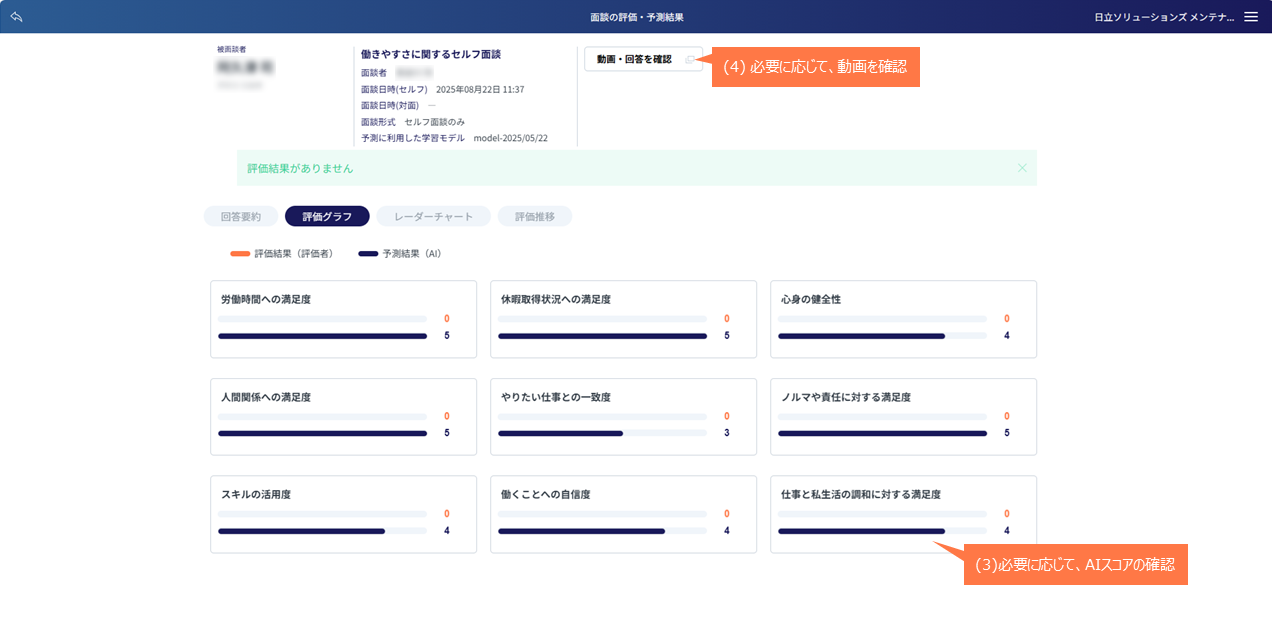Select the 働くことへの自信度 card
The image size is (1272, 626).
[623, 513]
